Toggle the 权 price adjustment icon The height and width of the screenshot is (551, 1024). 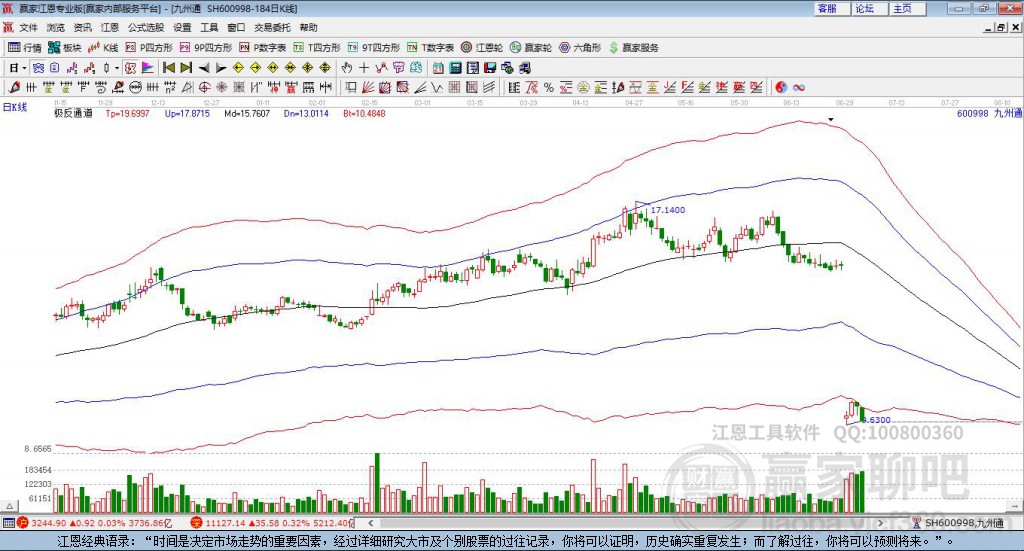pos(131,68)
